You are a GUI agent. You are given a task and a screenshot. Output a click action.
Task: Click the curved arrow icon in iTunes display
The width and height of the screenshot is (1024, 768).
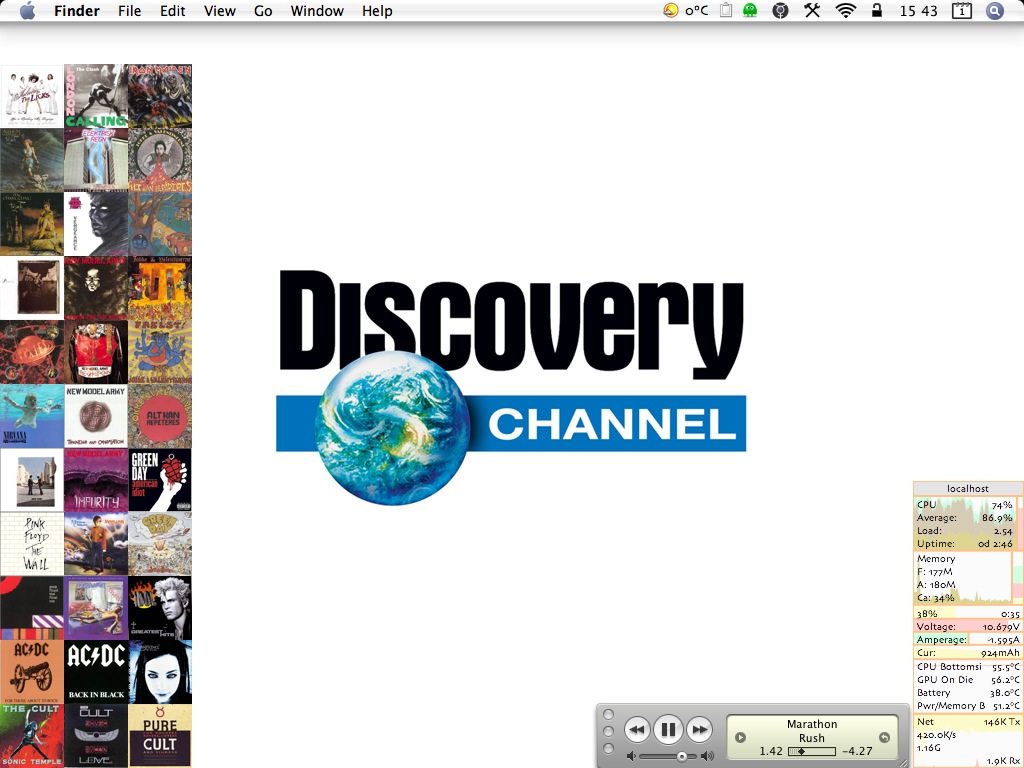[x=884, y=737]
